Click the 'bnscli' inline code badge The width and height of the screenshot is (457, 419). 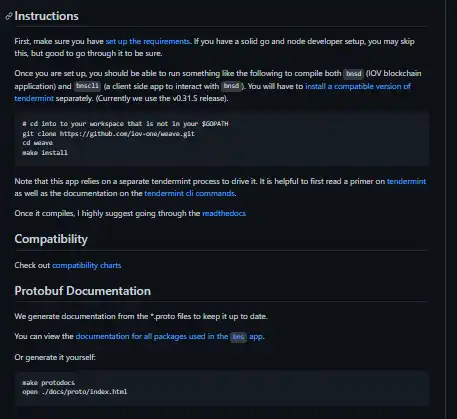point(87,86)
